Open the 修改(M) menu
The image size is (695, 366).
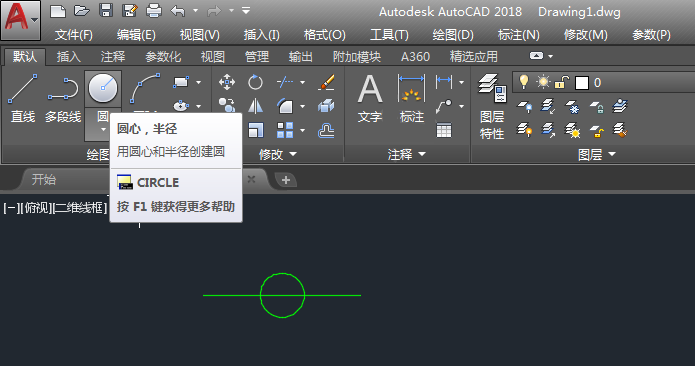pos(585,35)
